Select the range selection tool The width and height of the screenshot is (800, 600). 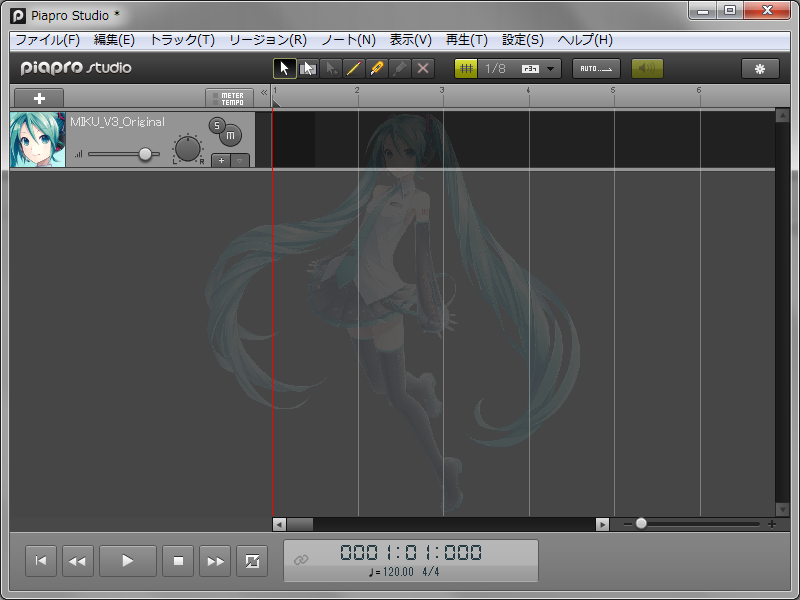click(308, 68)
